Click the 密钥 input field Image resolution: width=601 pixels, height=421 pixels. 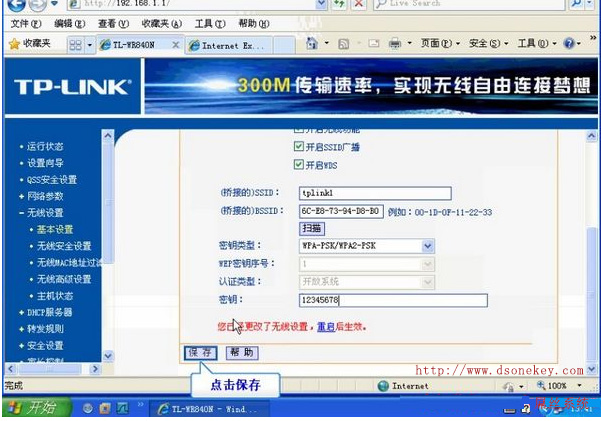(x=393, y=300)
